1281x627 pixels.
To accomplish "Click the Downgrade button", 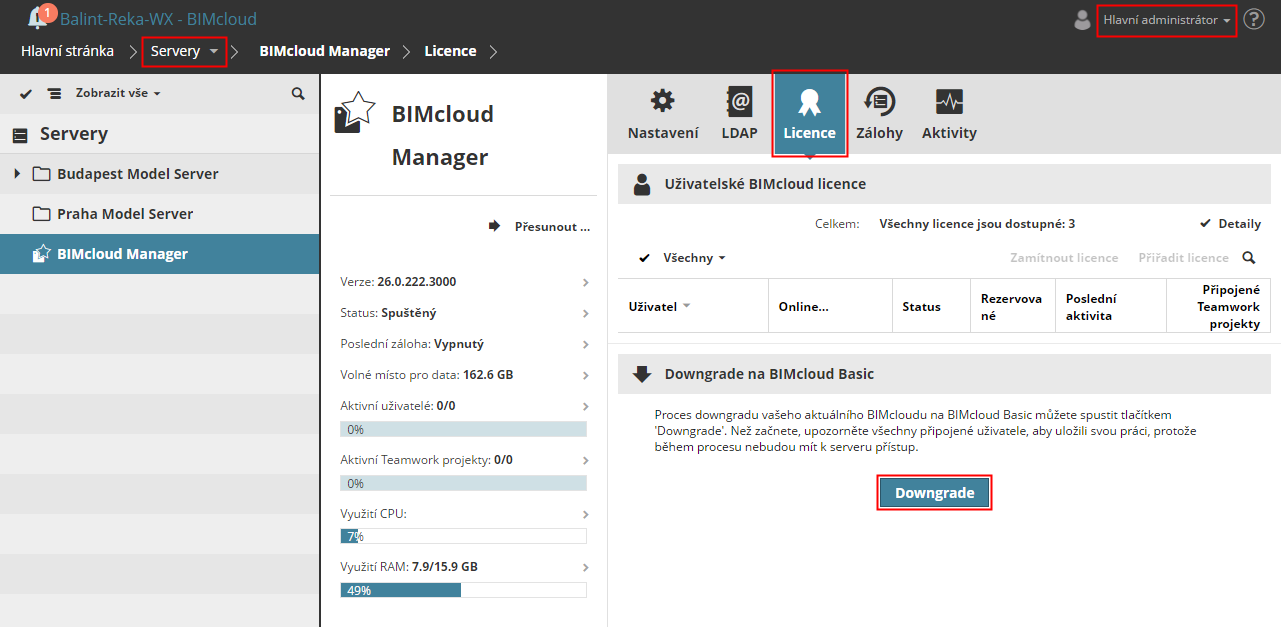I will pyautogui.click(x=935, y=493).
